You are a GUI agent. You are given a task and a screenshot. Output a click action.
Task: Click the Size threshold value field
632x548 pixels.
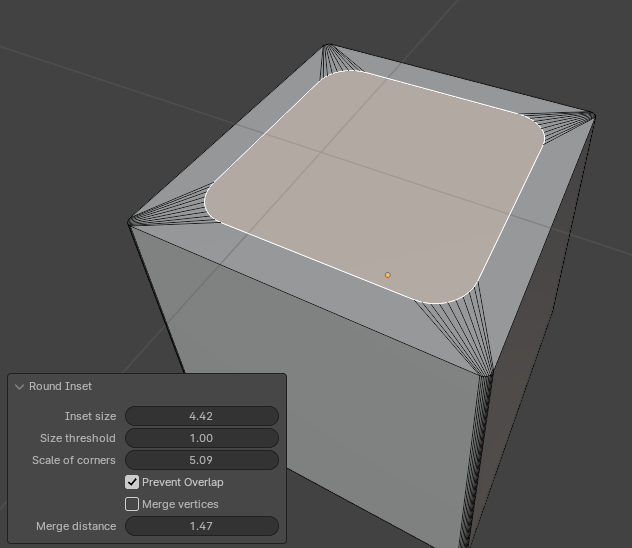pyautogui.click(x=201, y=438)
